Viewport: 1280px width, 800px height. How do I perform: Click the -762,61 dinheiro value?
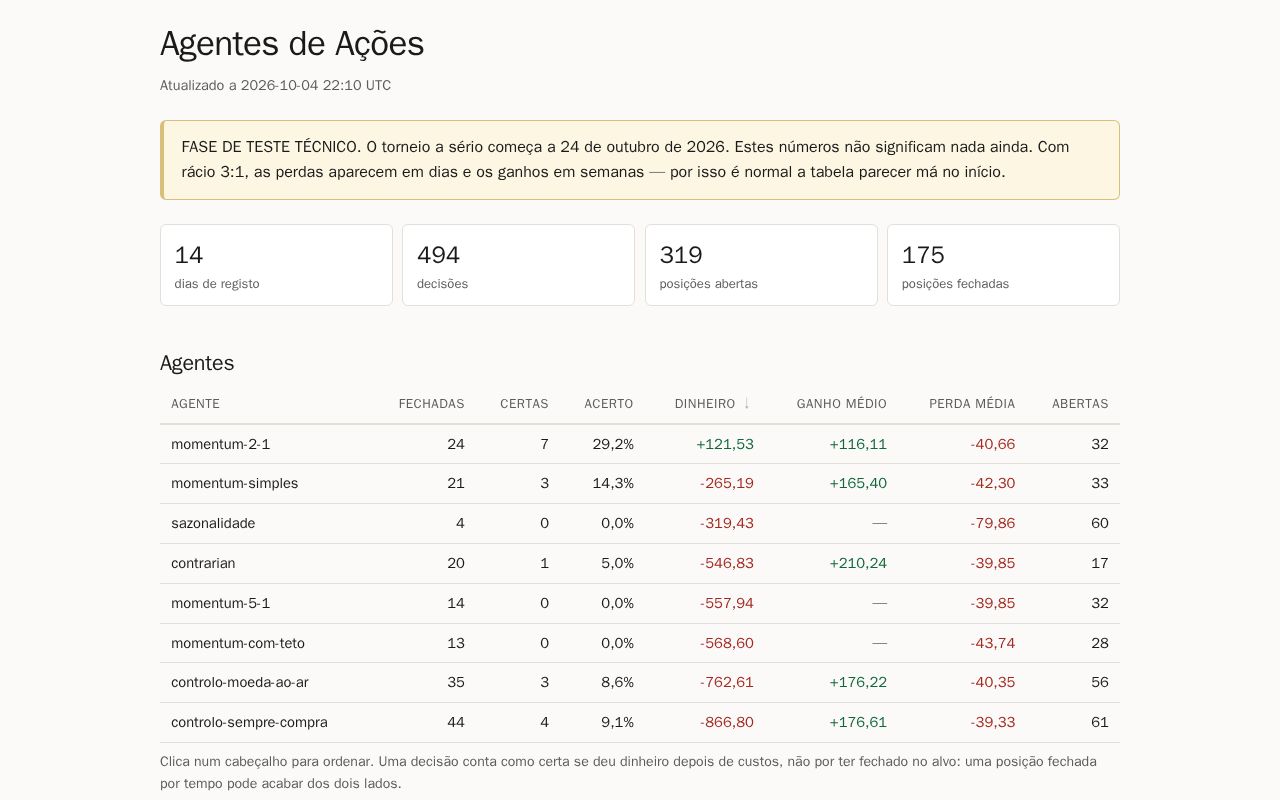(x=727, y=683)
